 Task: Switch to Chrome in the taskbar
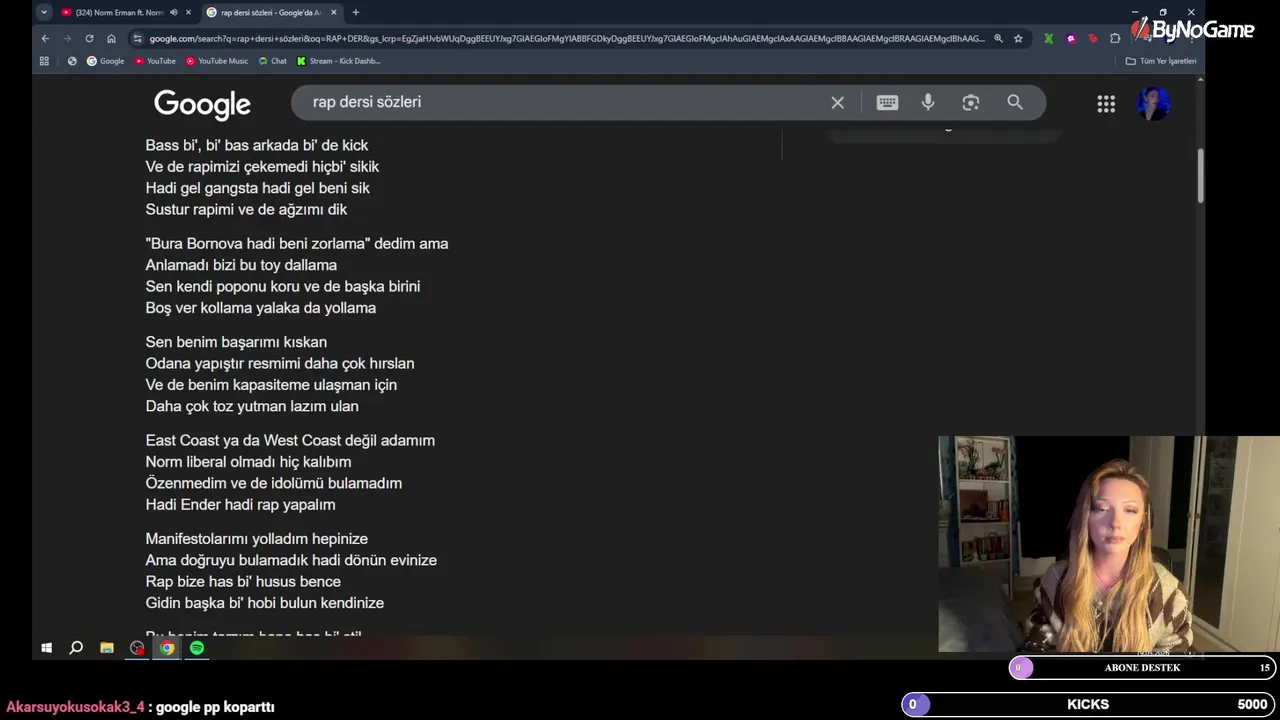pyautogui.click(x=167, y=648)
